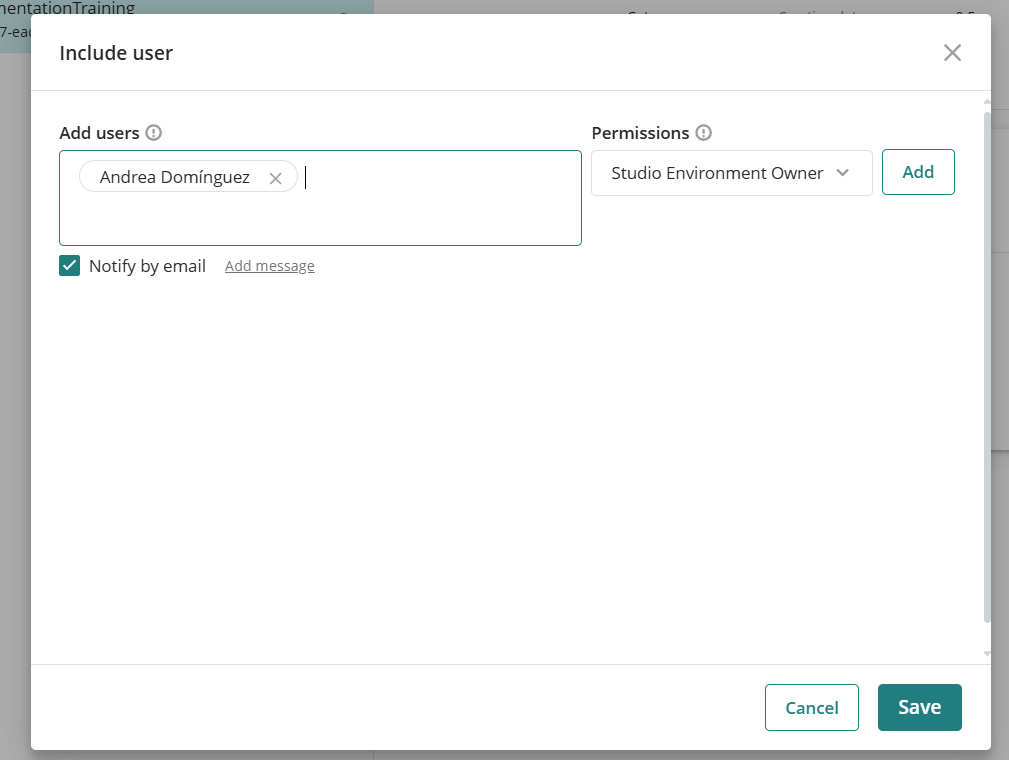Cancel the Include user dialog
Screen dimensions: 1009x760
[811, 708]
